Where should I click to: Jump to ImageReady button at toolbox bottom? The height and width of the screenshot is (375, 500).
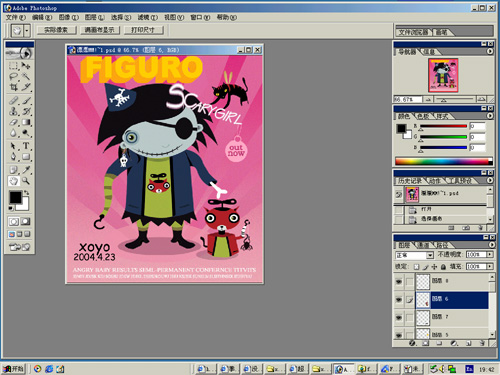(x=20, y=247)
